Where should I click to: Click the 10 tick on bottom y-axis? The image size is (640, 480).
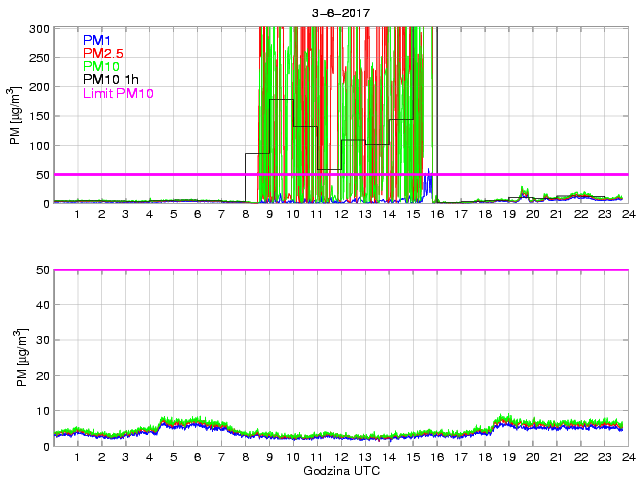coord(41,411)
